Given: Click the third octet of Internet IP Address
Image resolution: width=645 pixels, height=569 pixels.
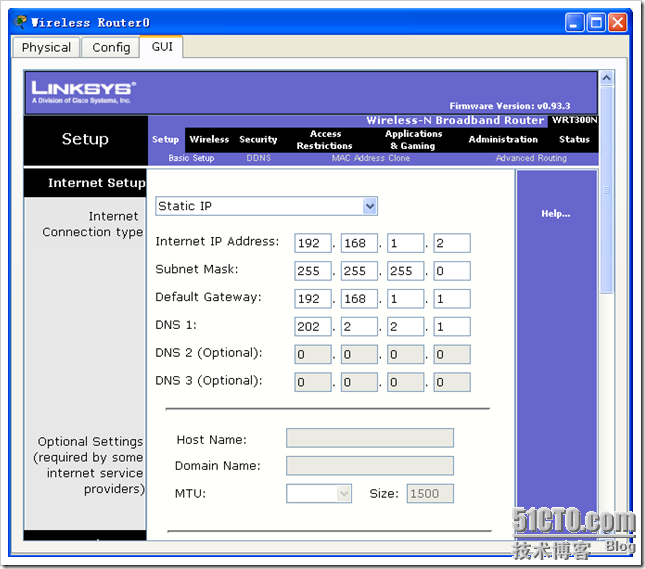Looking at the screenshot, I should [x=406, y=243].
